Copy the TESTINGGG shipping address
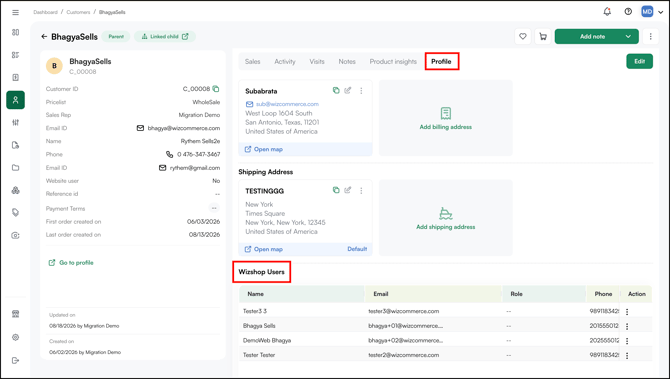 tap(336, 190)
